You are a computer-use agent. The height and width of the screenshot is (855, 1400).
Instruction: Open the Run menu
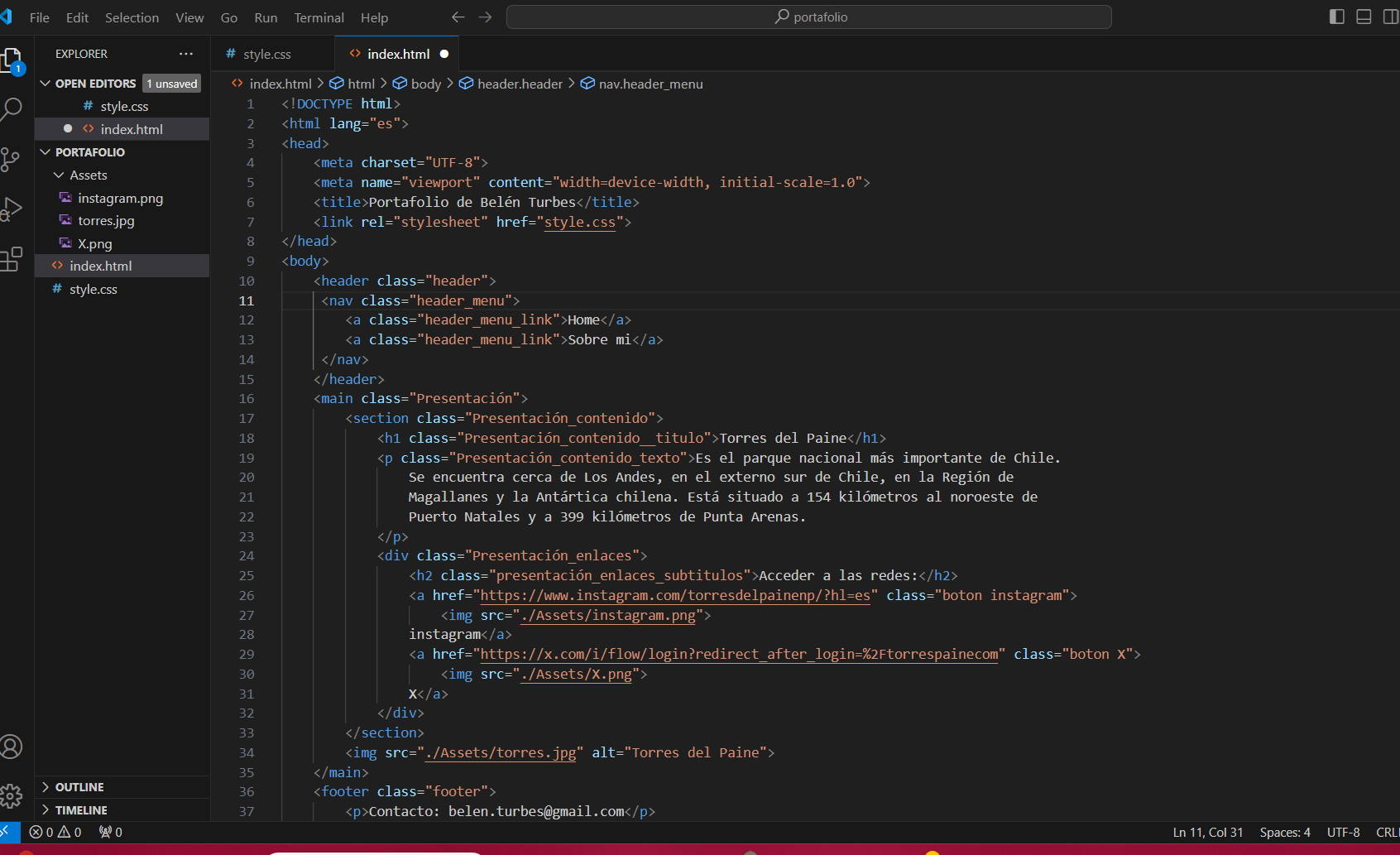coord(266,17)
